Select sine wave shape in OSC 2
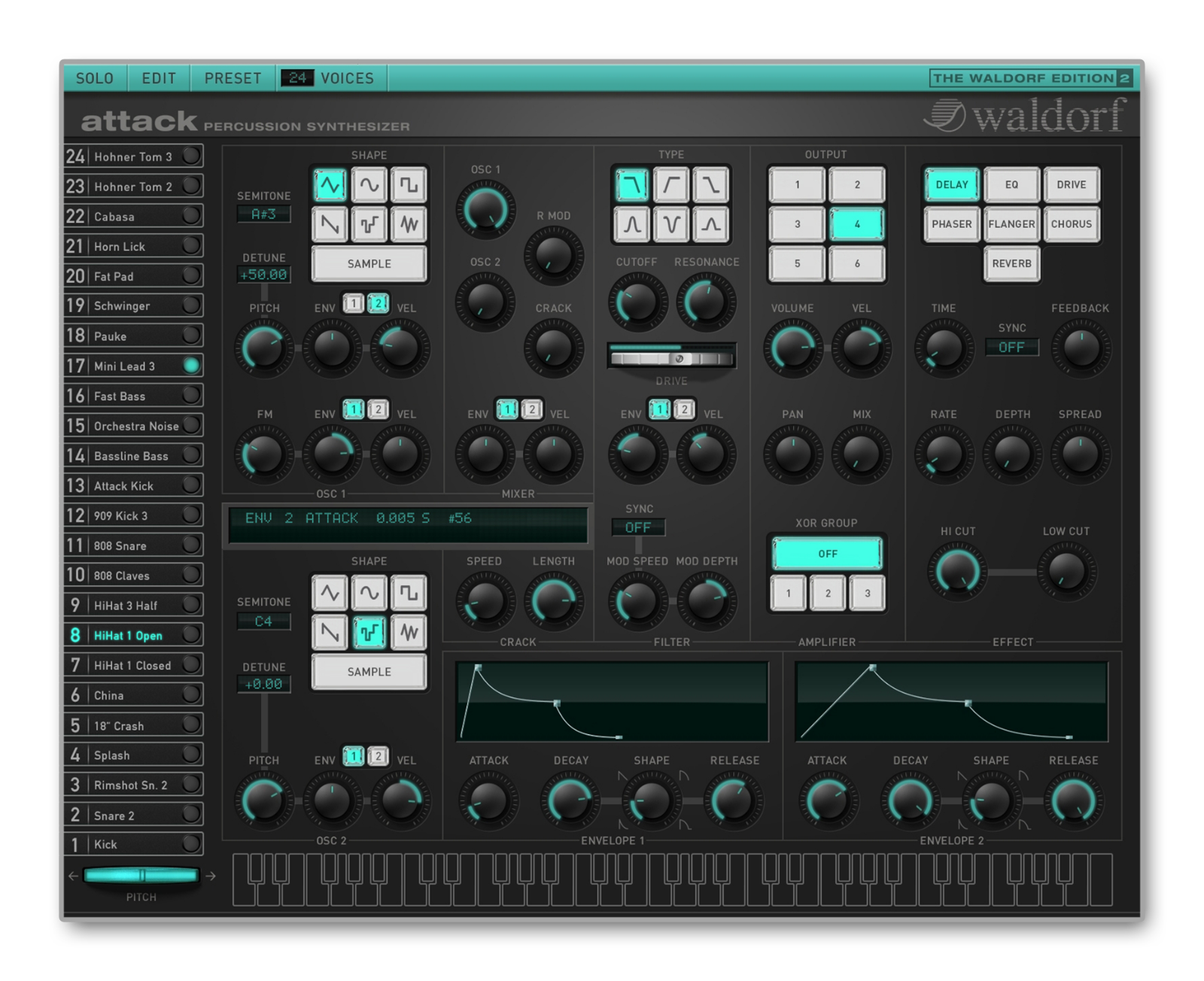Viewport: 1204px width, 981px height. pos(369,593)
